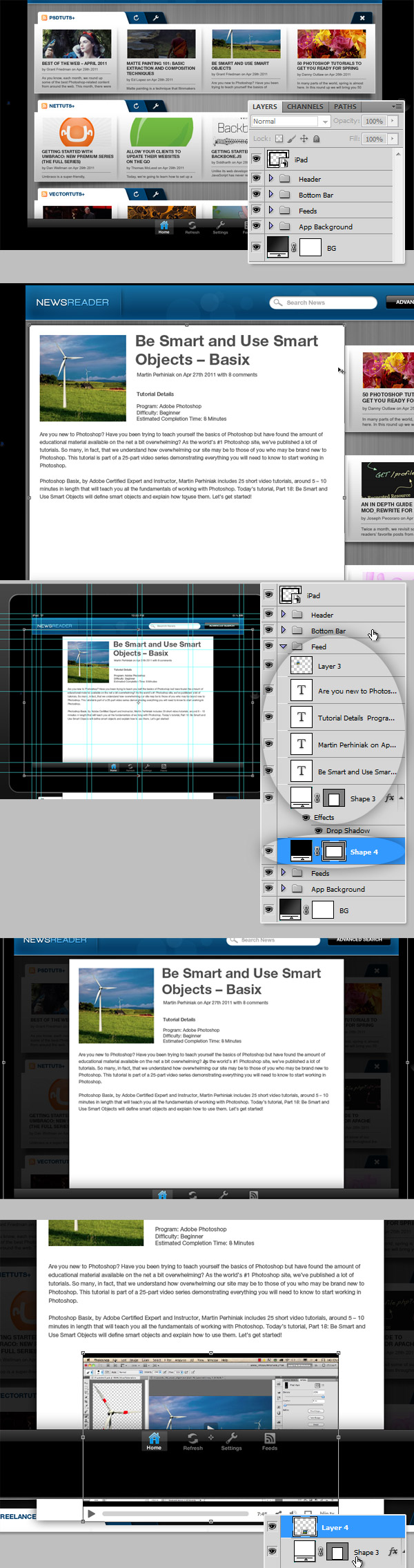Hide the iPad layer in the tabbed Layers panel

pos(256,160)
